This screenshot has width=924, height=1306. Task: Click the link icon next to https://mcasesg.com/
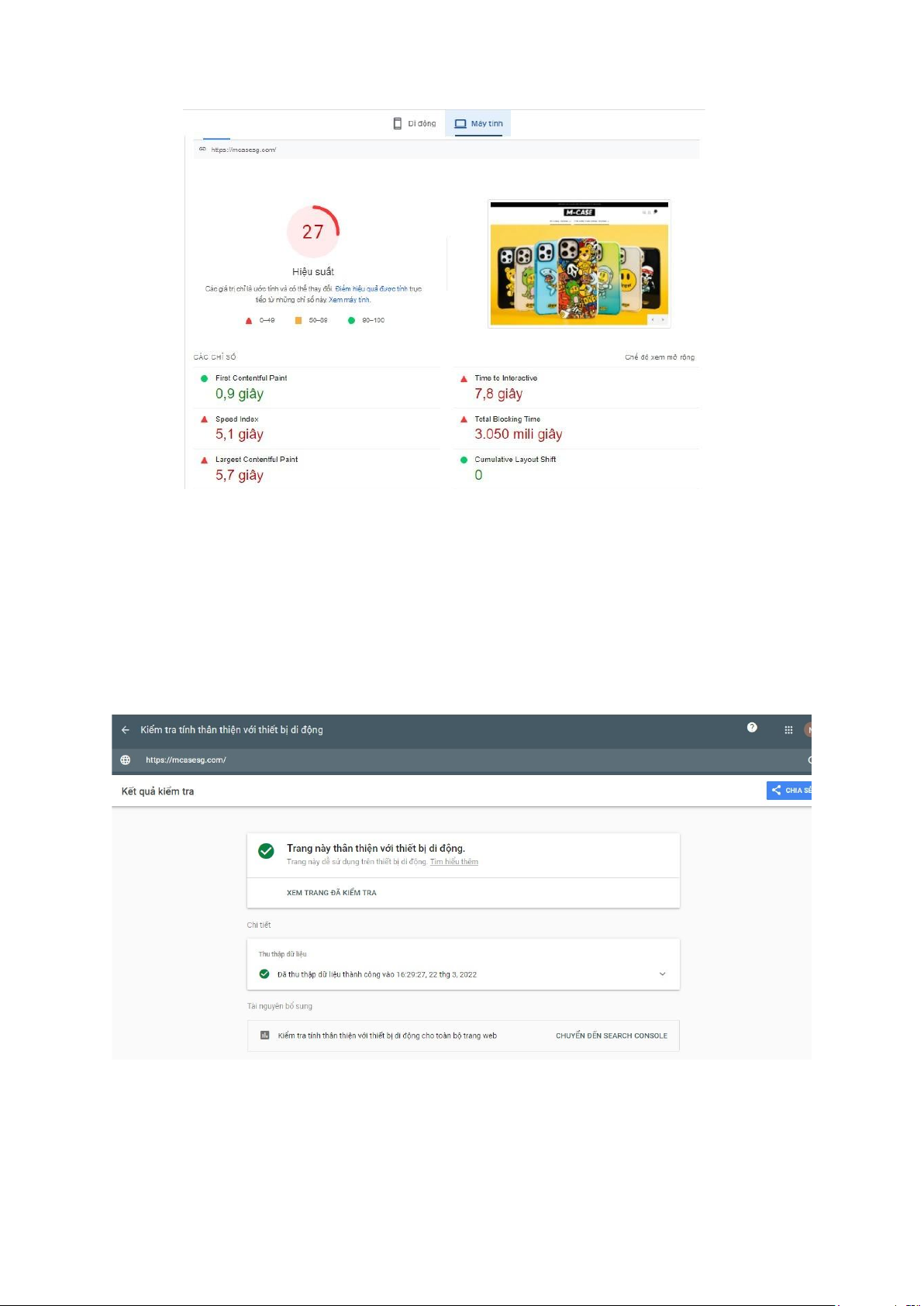(x=202, y=150)
